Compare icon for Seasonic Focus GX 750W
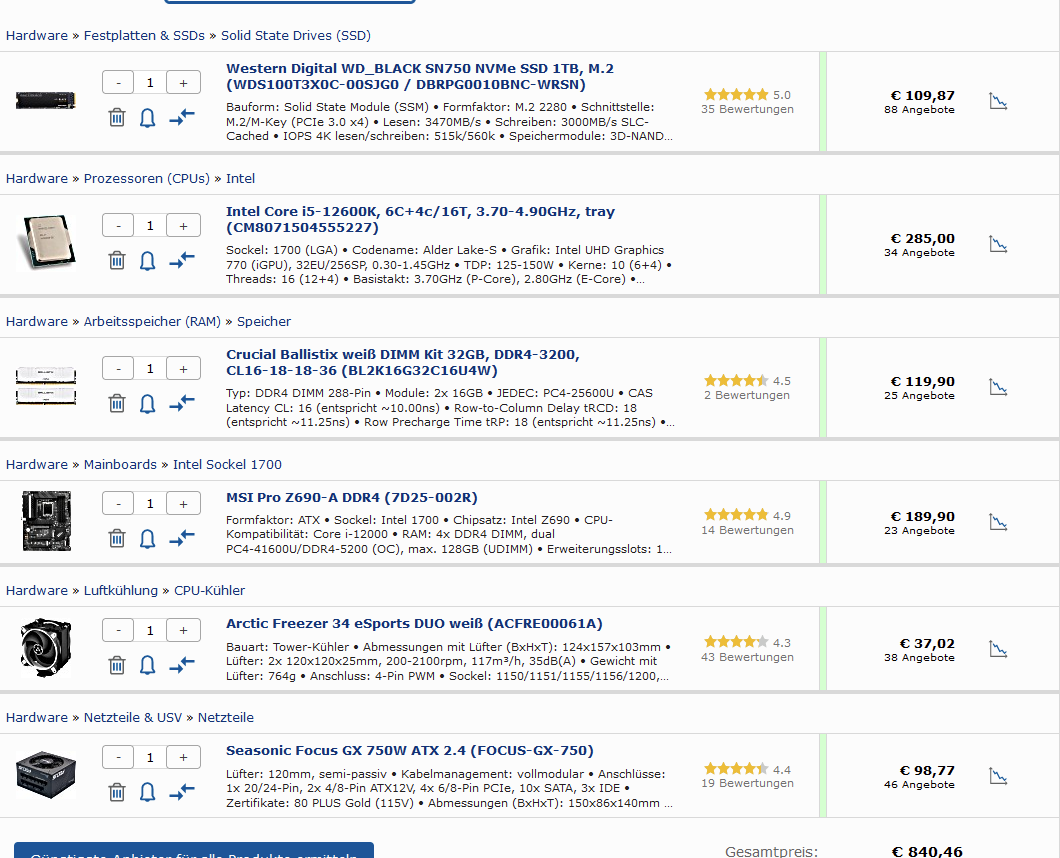The width and height of the screenshot is (1060, 858). 182,791
